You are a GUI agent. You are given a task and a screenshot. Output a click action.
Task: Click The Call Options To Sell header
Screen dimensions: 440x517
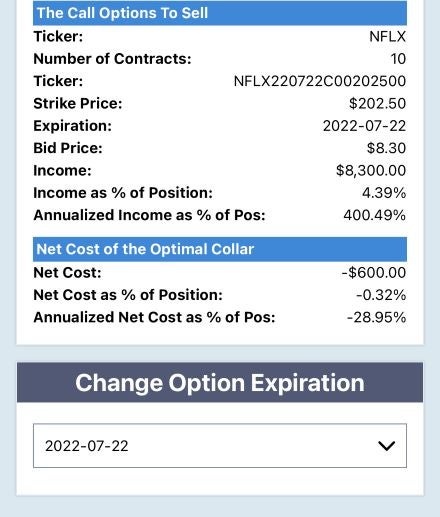(x=220, y=13)
